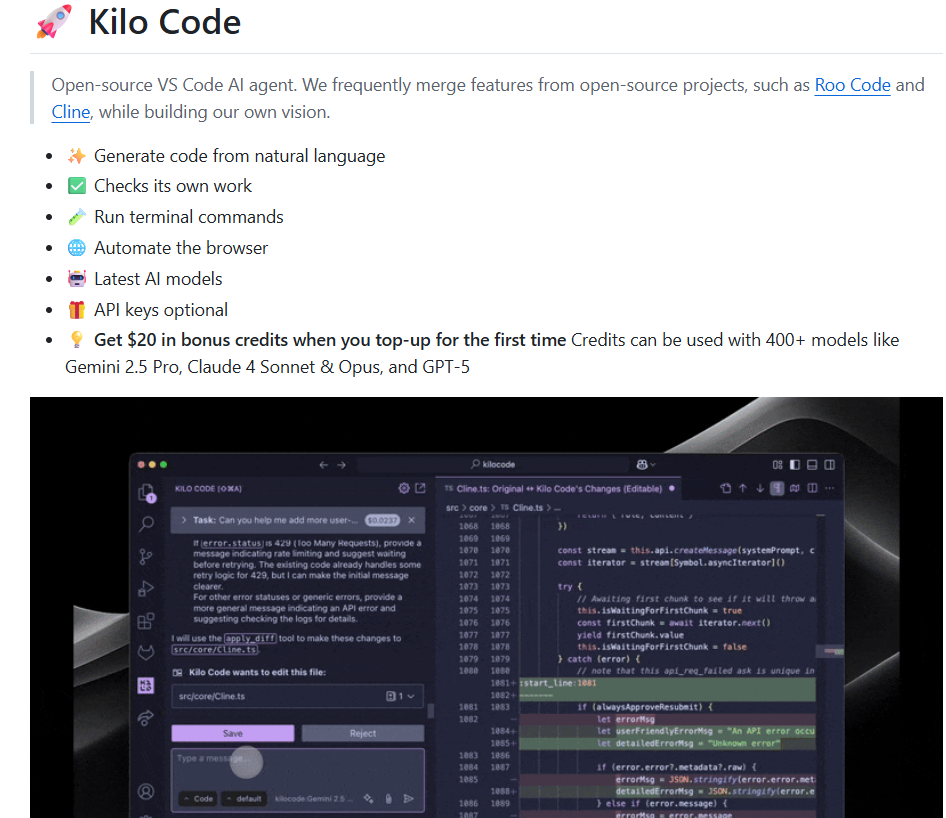
Task: Click the pop-out to editor icon
Action: (421, 488)
